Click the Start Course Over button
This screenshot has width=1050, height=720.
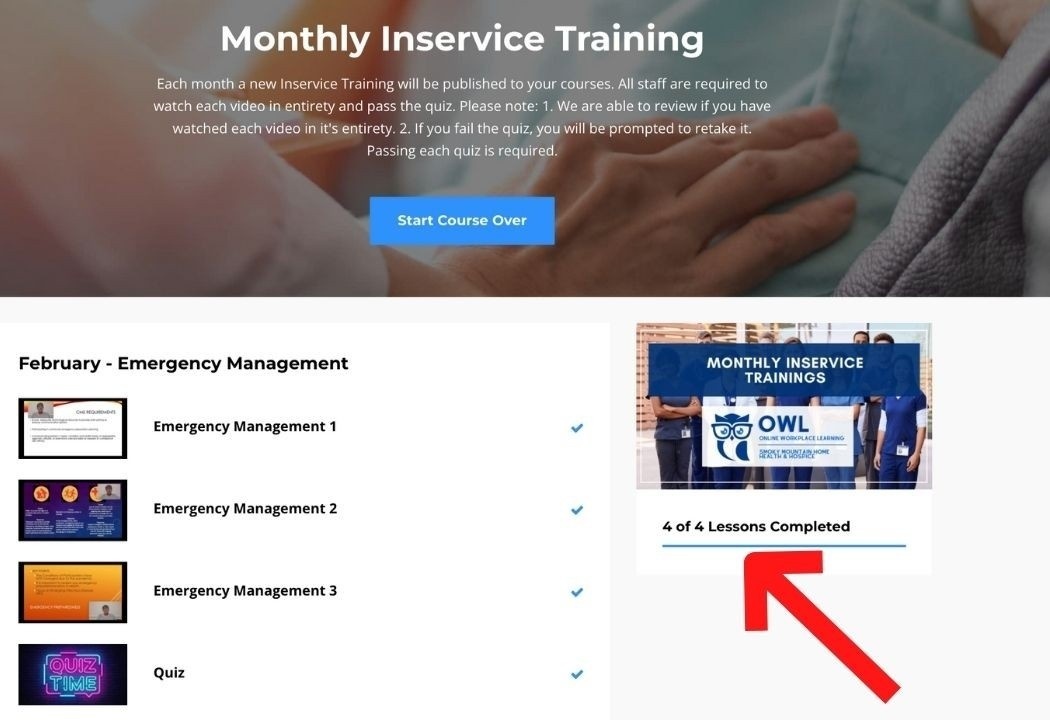[x=461, y=220]
